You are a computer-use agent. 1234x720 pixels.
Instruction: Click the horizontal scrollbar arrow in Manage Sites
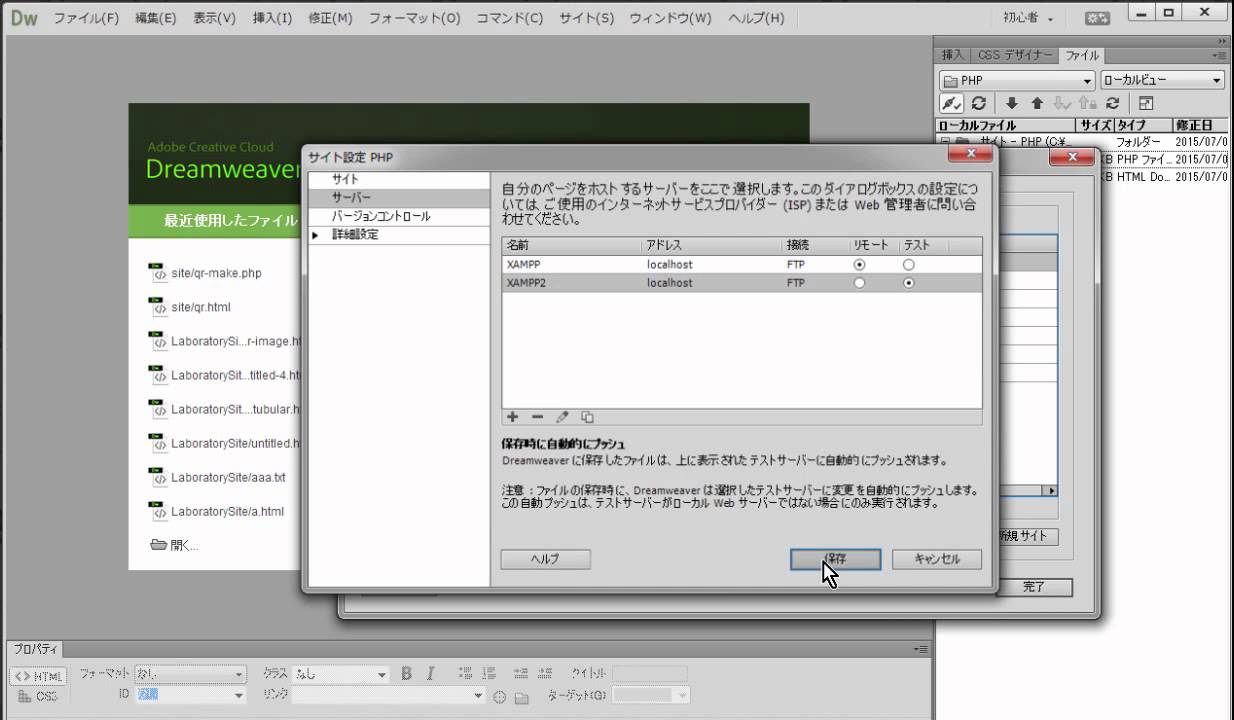[x=1050, y=491]
